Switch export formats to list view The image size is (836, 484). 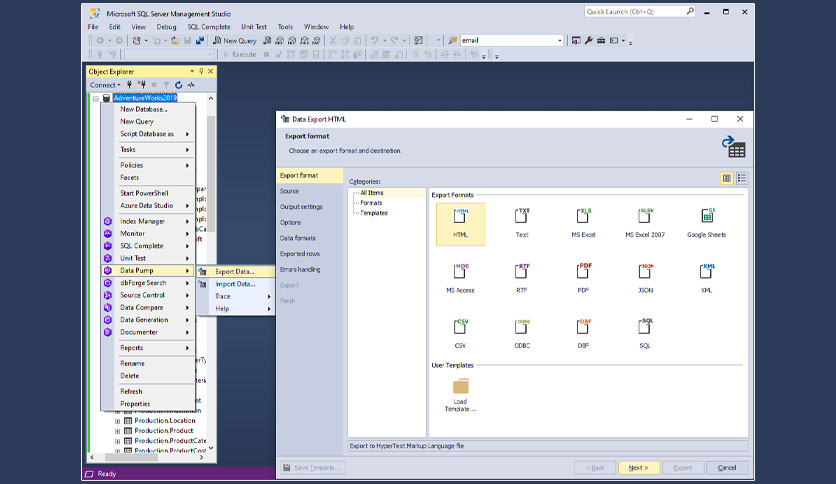pyautogui.click(x=742, y=179)
